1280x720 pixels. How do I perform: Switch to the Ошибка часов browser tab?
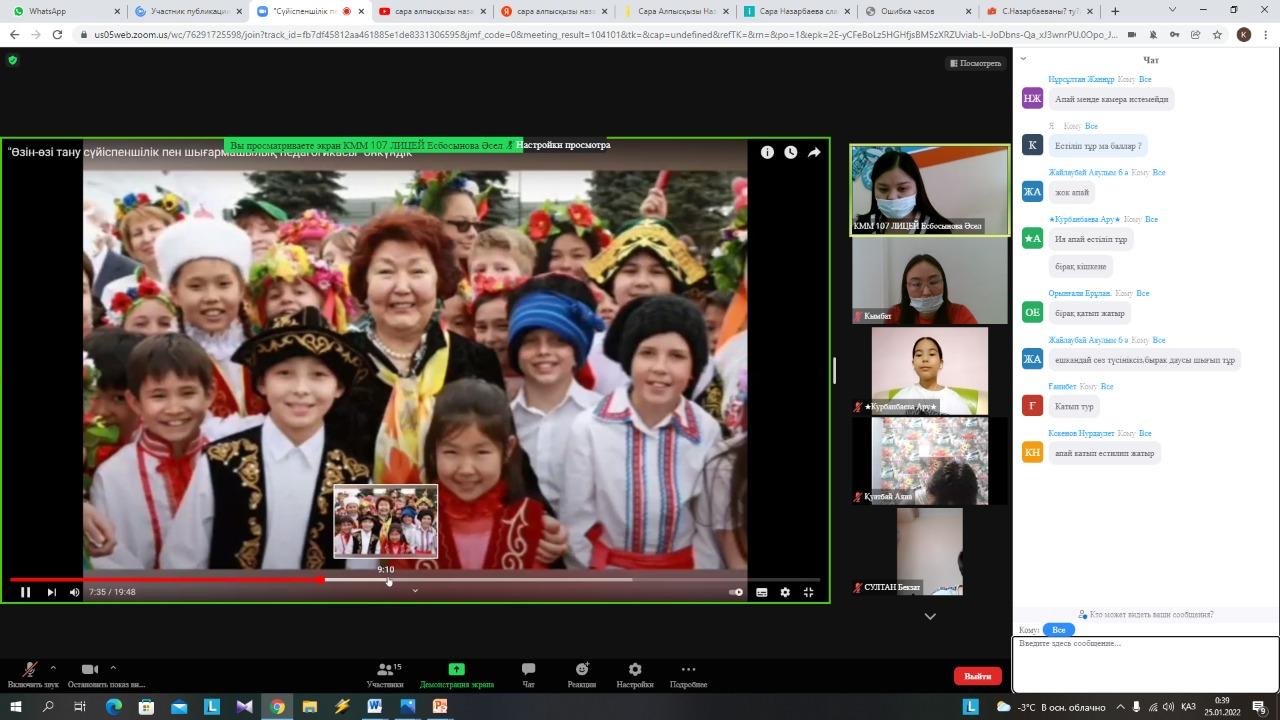pos(918,11)
